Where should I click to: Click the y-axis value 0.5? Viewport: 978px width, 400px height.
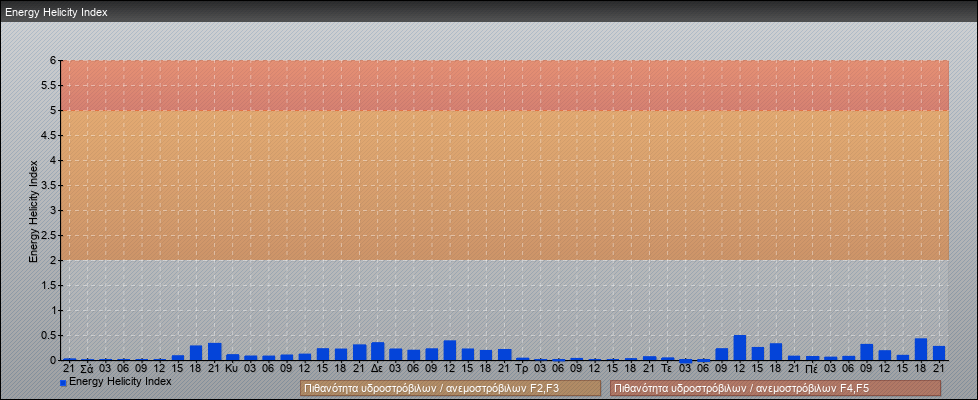[50, 335]
